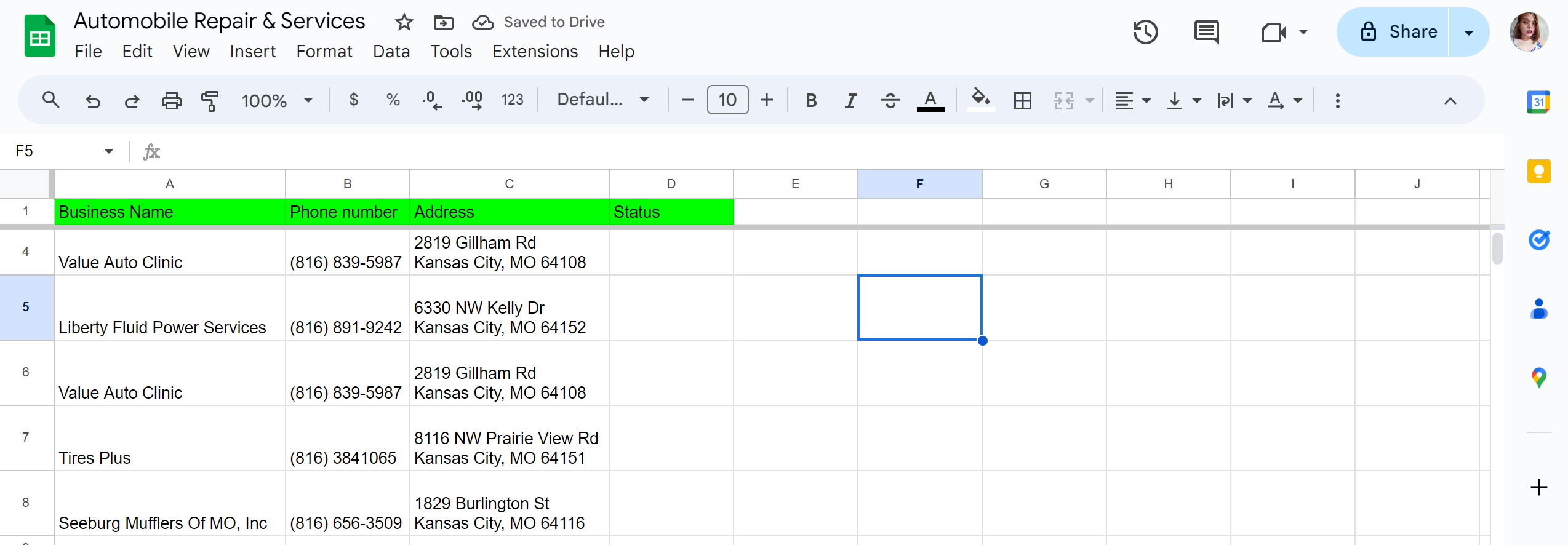Open more number formats 123 menu
This screenshot has width=1568, height=545.
(512, 100)
